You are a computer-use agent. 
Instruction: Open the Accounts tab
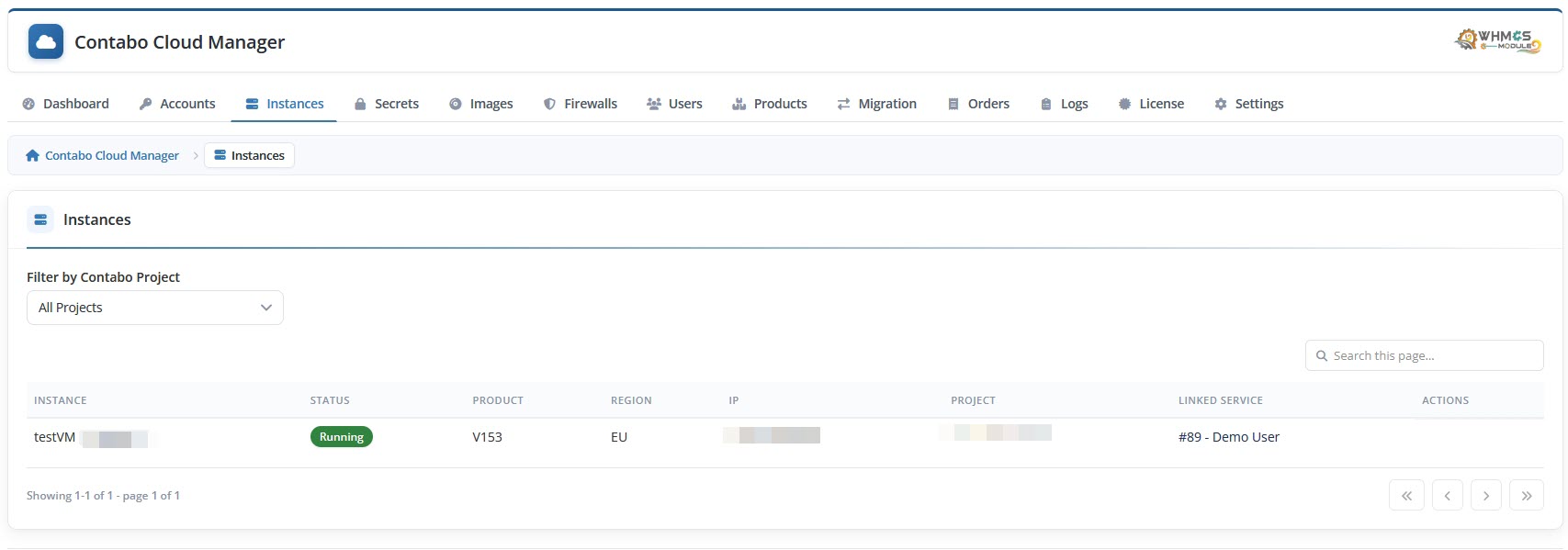click(x=177, y=104)
